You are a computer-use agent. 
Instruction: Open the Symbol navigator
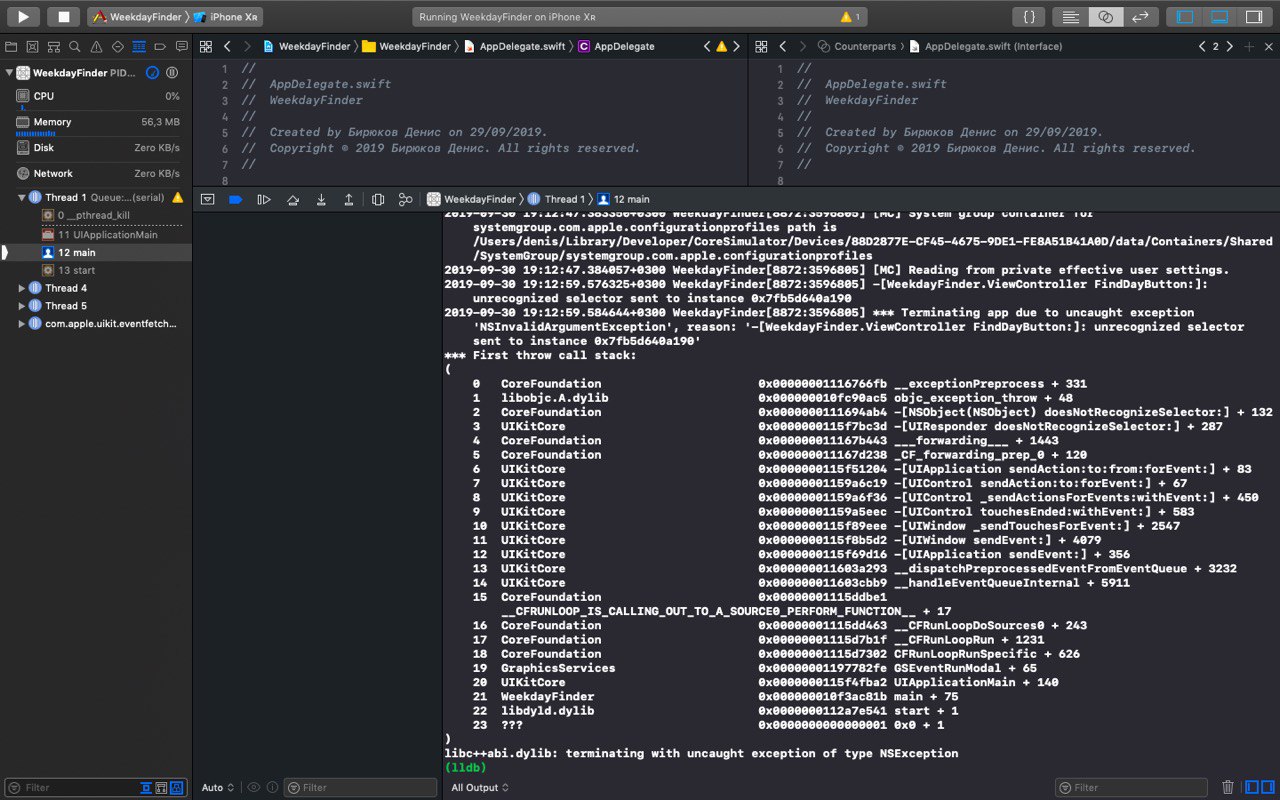pos(54,47)
